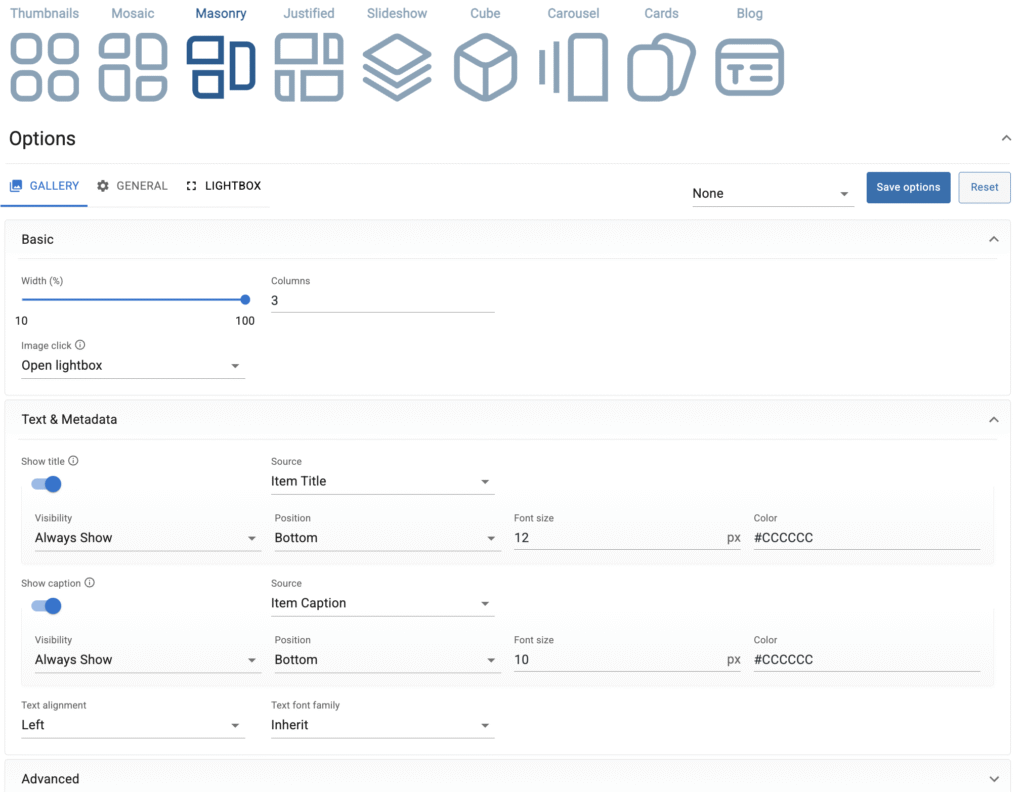1024x792 pixels.
Task: Choose the Carousel layout icon
Action: 573,67
